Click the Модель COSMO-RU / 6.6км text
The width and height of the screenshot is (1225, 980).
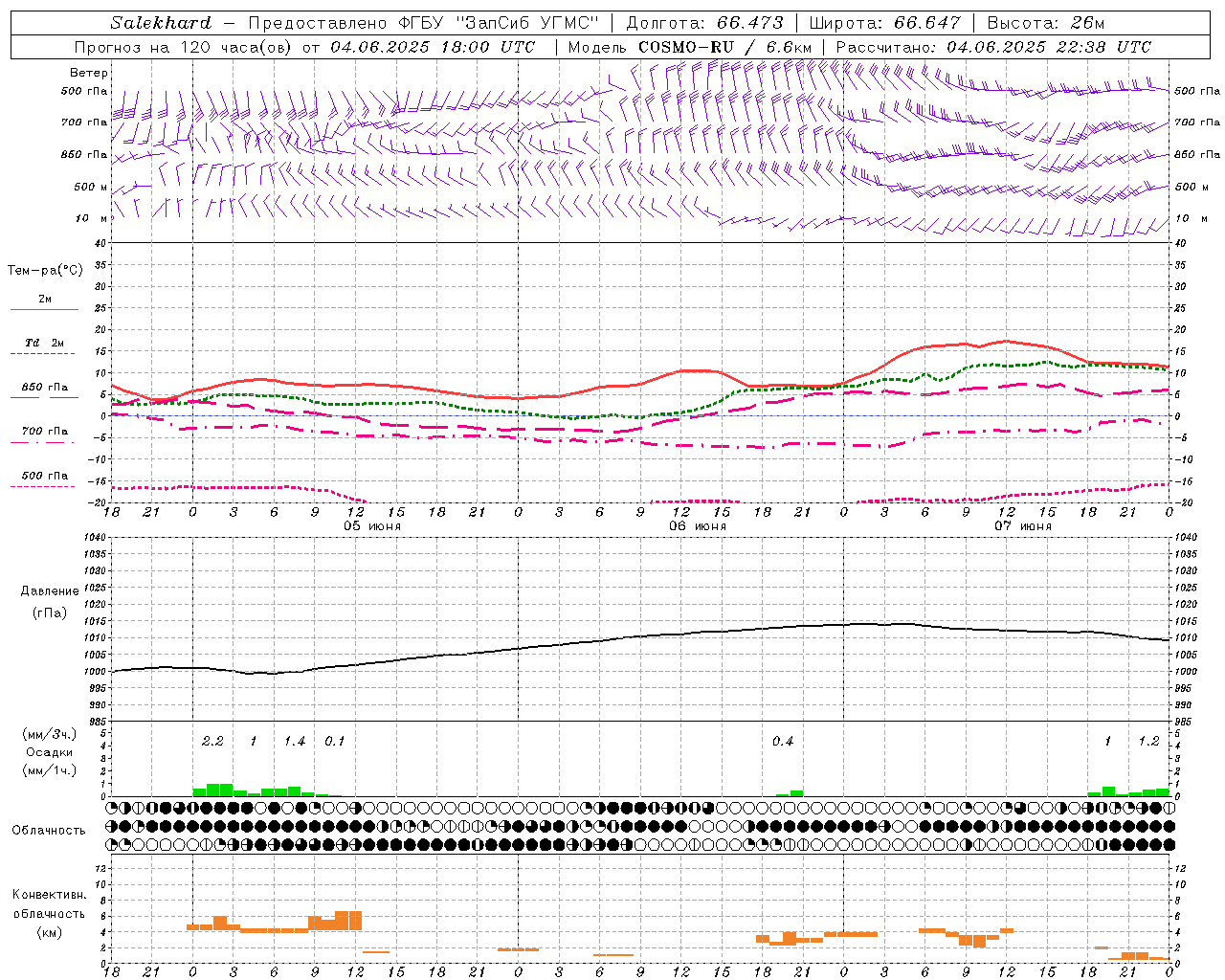click(x=690, y=47)
